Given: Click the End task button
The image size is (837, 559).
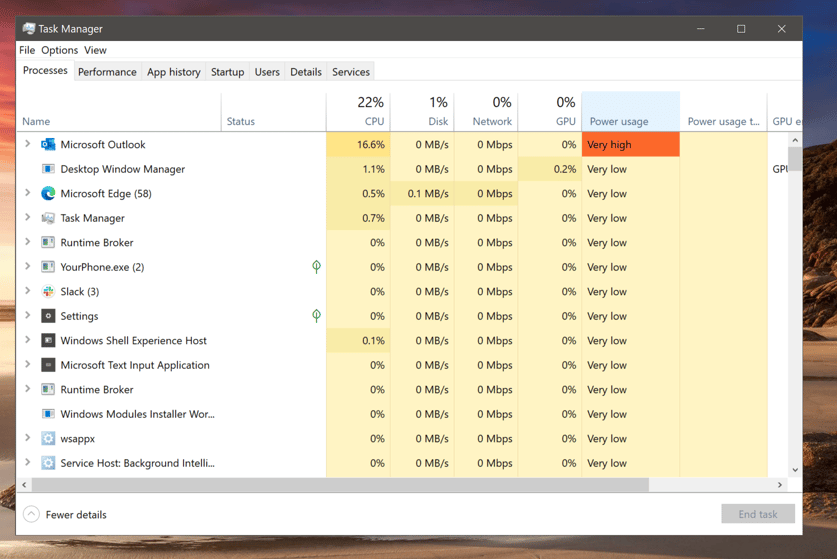Looking at the screenshot, I should pyautogui.click(x=758, y=514).
